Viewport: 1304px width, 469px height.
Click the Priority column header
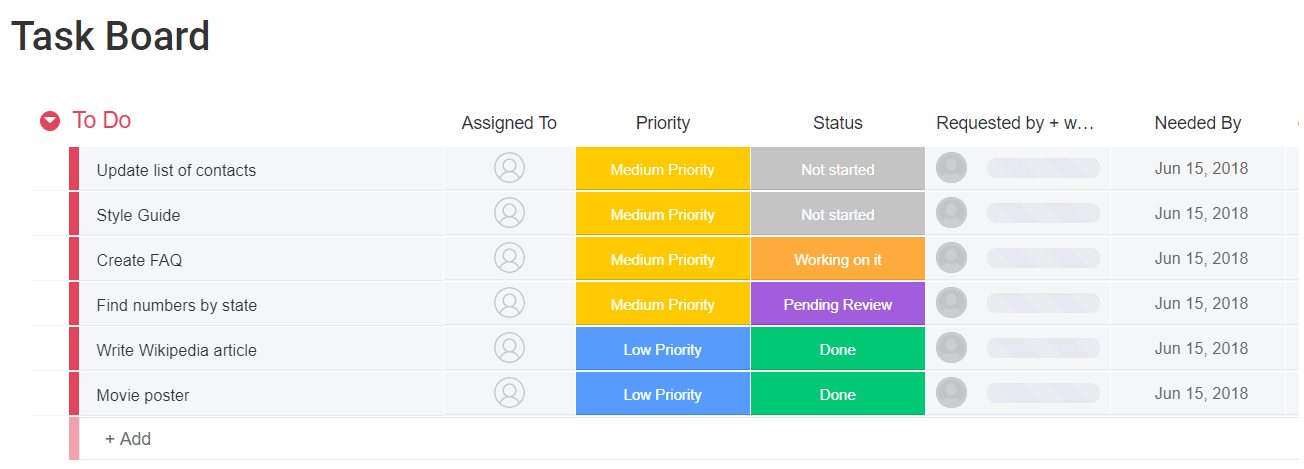click(x=663, y=123)
